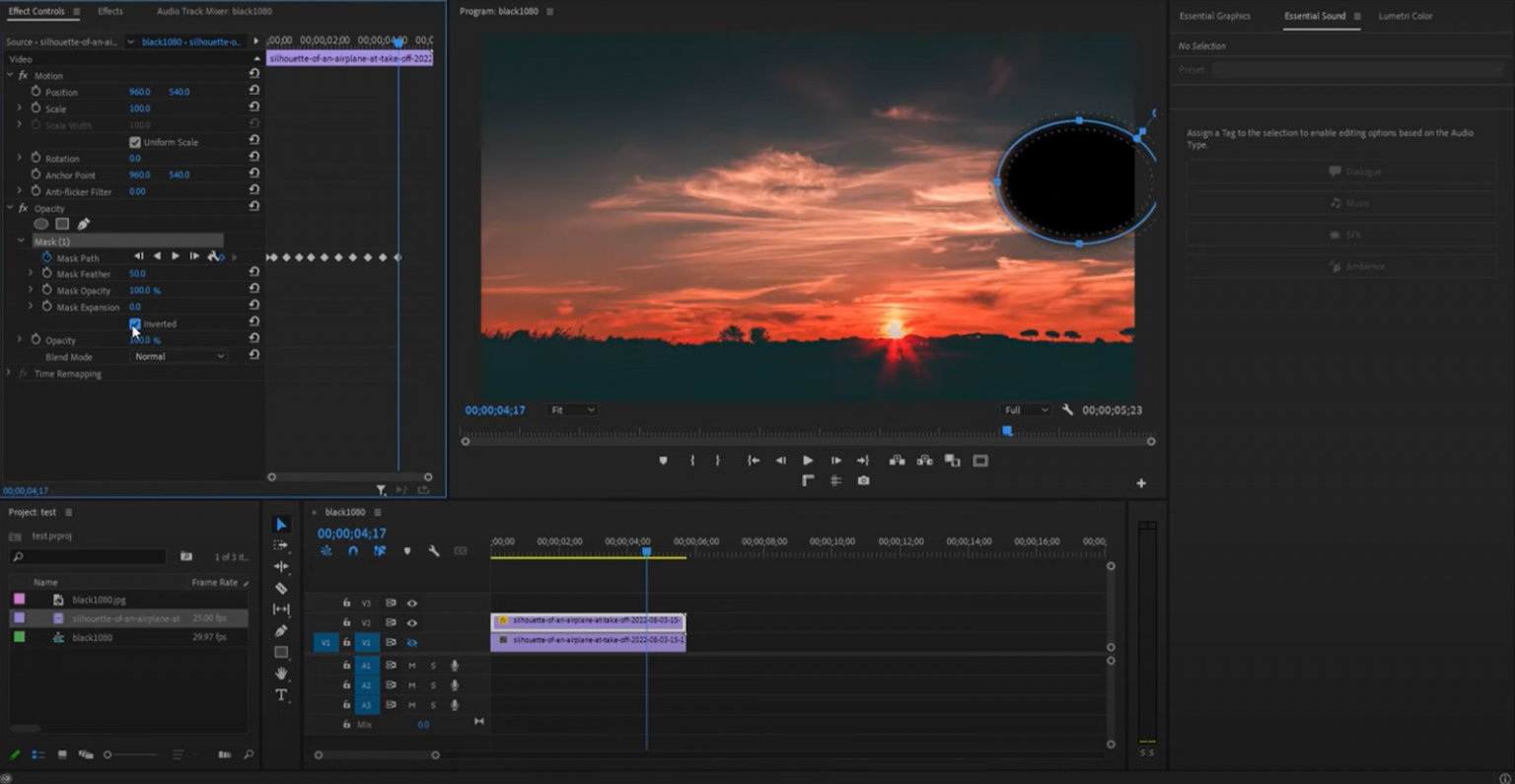The width and height of the screenshot is (1515, 784).
Task: Solo audio track A2
Action: (432, 684)
